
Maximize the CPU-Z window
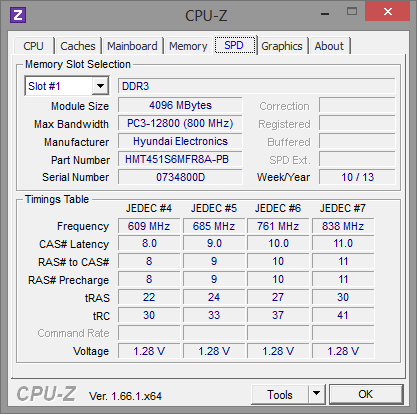click(352, 12)
